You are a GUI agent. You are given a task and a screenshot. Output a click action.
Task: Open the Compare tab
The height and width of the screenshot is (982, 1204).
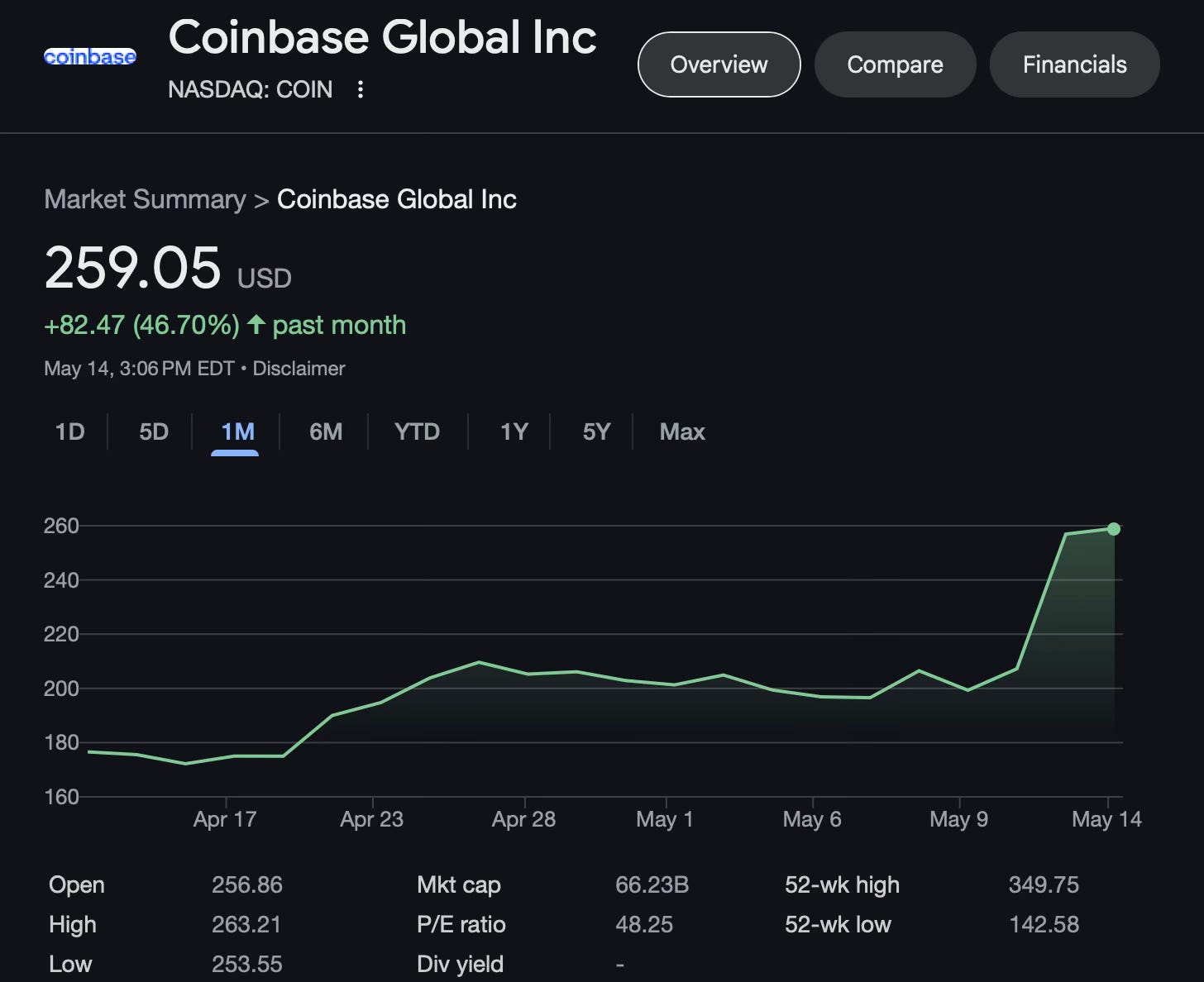[x=895, y=64]
